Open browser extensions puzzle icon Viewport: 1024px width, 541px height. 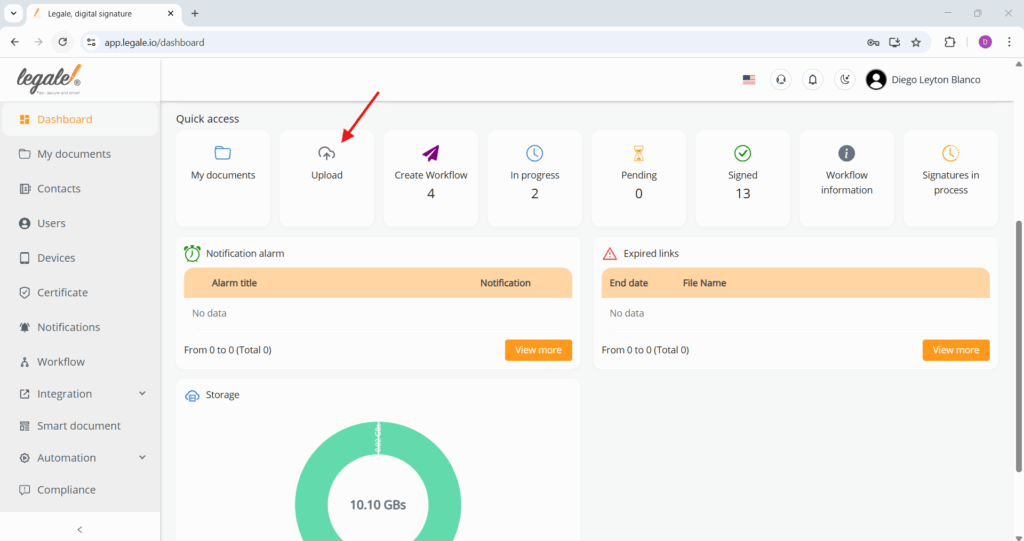pos(950,42)
